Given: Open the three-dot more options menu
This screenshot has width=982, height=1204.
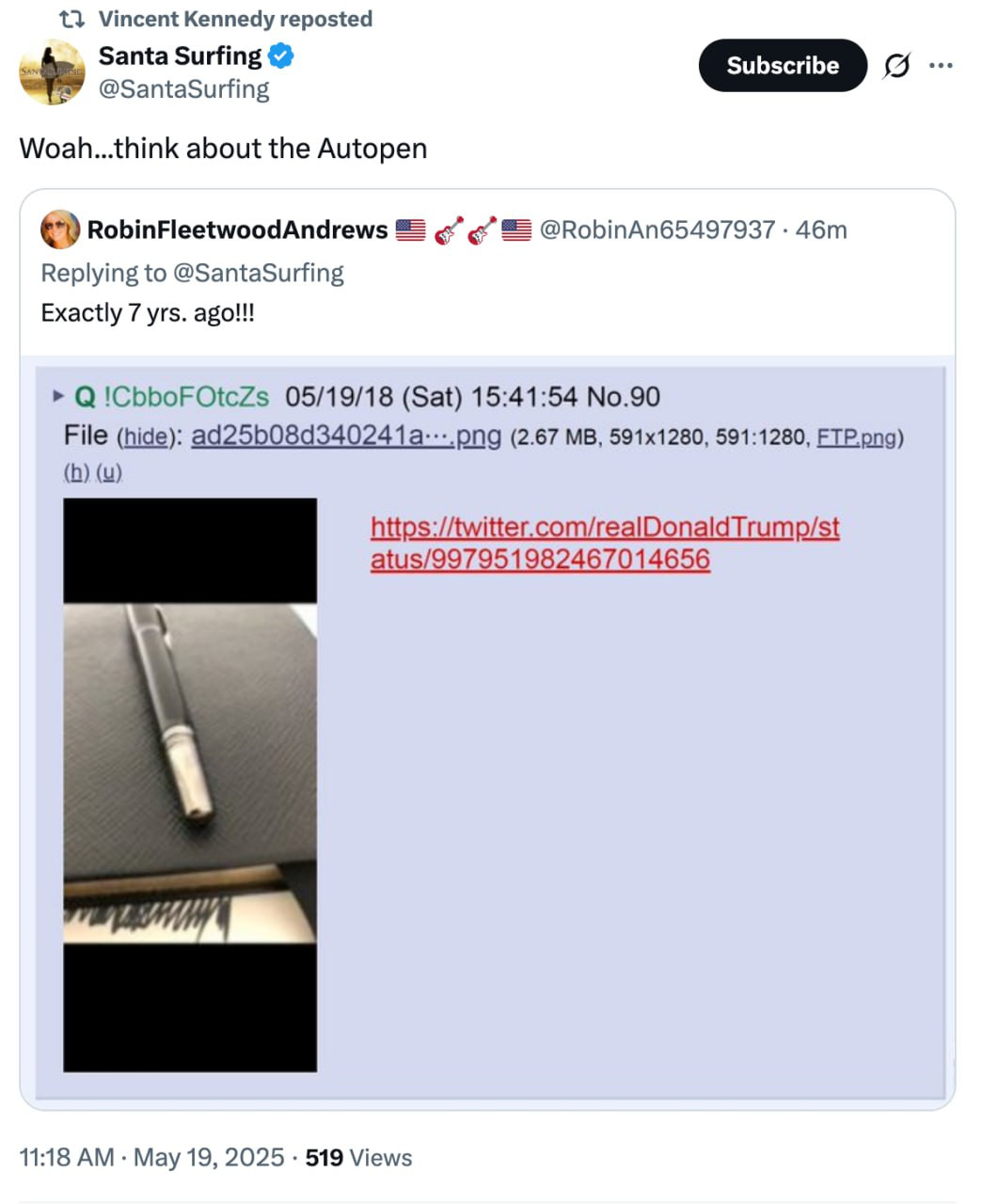Looking at the screenshot, I should (x=941, y=66).
